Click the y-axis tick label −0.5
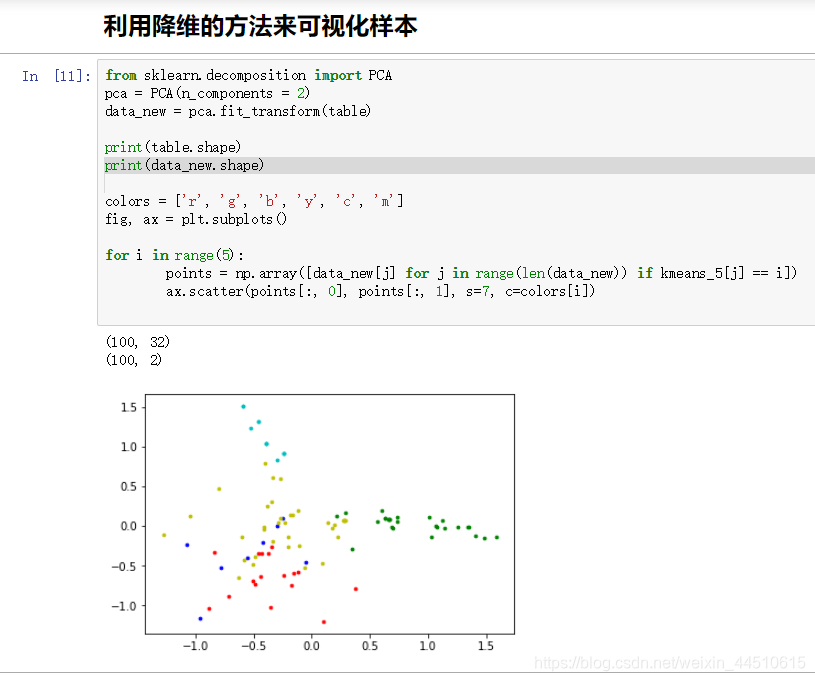Image resolution: width=815 pixels, height=681 pixels. 124,566
